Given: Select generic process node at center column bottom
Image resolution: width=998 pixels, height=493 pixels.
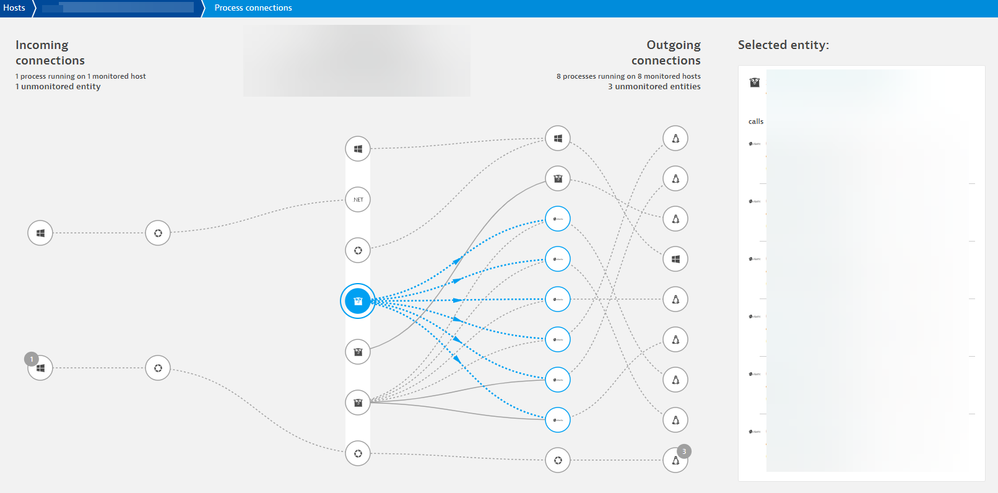Looking at the screenshot, I should pyautogui.click(x=358, y=454).
